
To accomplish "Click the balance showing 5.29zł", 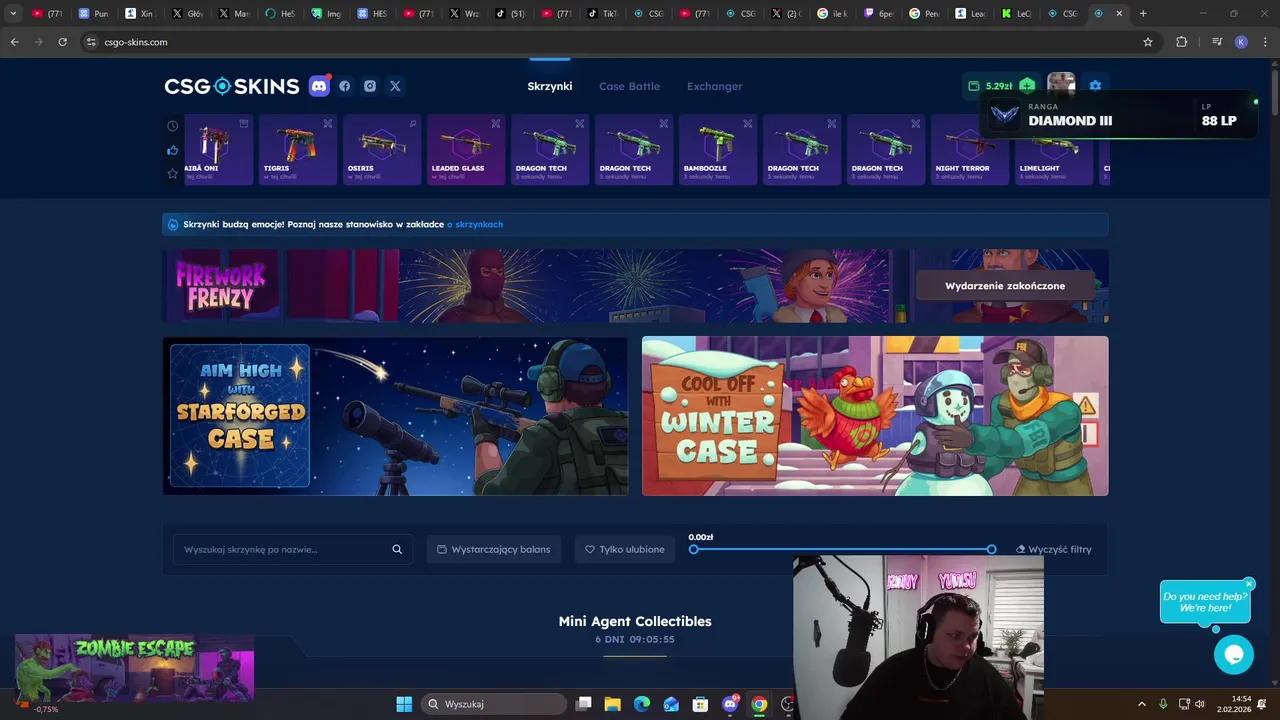I will click(999, 86).
